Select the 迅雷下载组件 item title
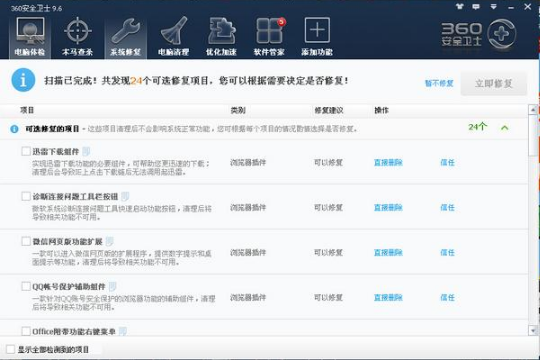The image size is (540, 360). click(x=56, y=151)
